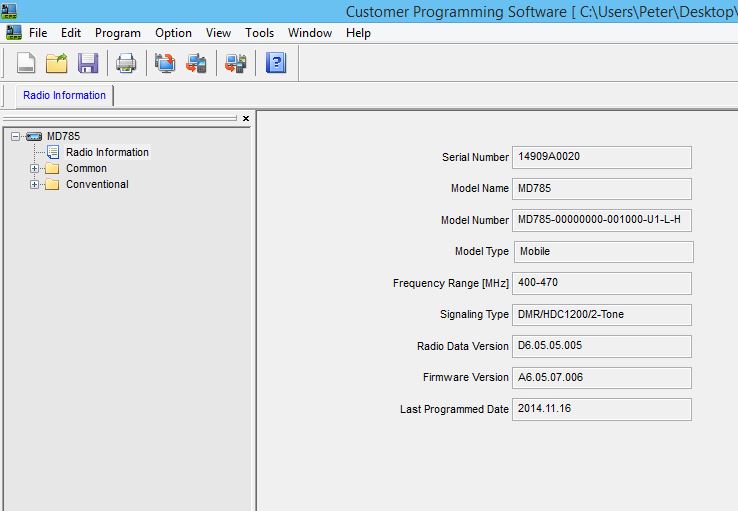Open the Program menu
The height and width of the screenshot is (511, 738).
118,33
